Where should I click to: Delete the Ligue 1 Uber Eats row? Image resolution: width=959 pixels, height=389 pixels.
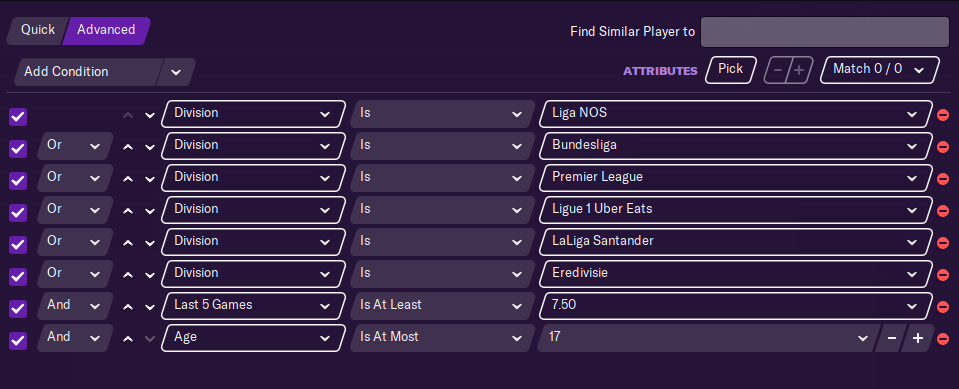pos(942,210)
